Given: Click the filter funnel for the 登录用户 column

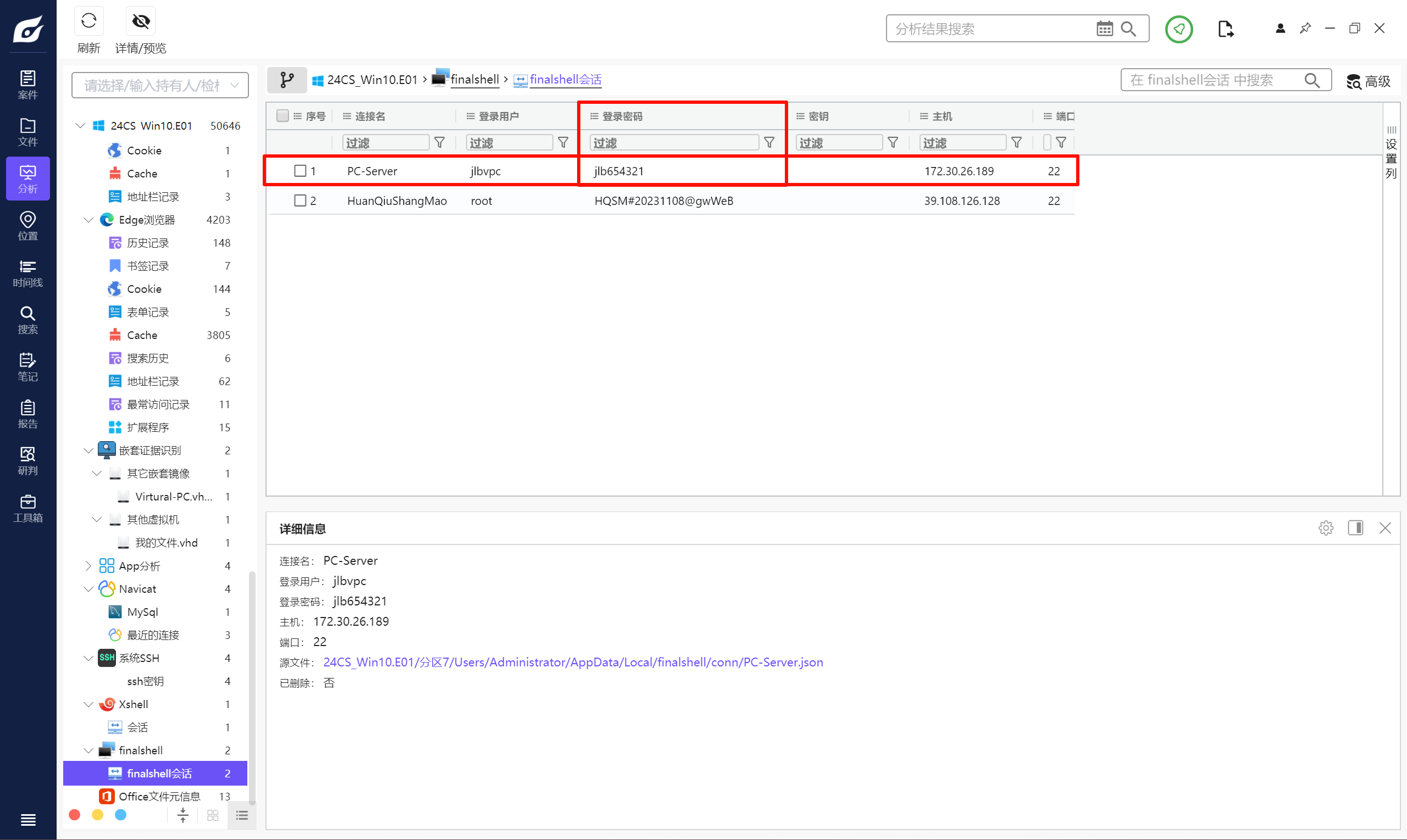Looking at the screenshot, I should pyautogui.click(x=563, y=142).
